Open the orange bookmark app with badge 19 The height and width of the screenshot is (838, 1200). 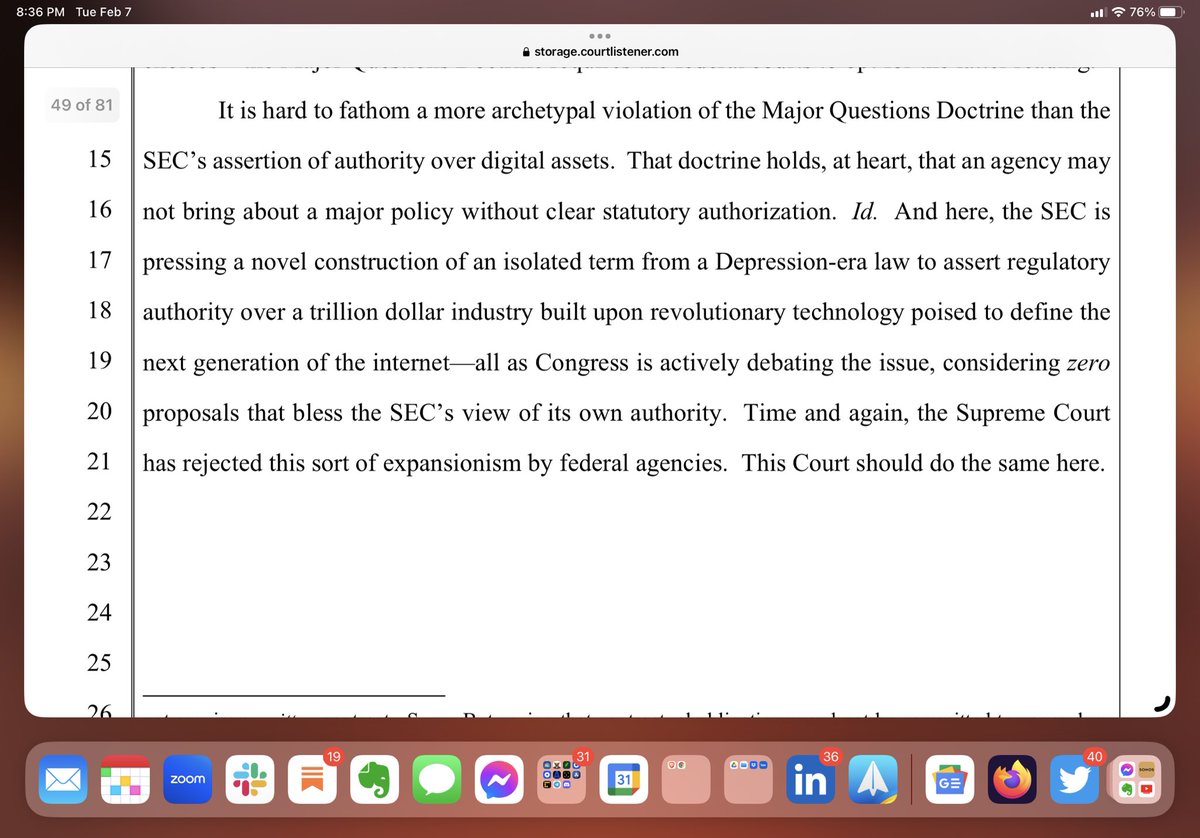coord(311,779)
